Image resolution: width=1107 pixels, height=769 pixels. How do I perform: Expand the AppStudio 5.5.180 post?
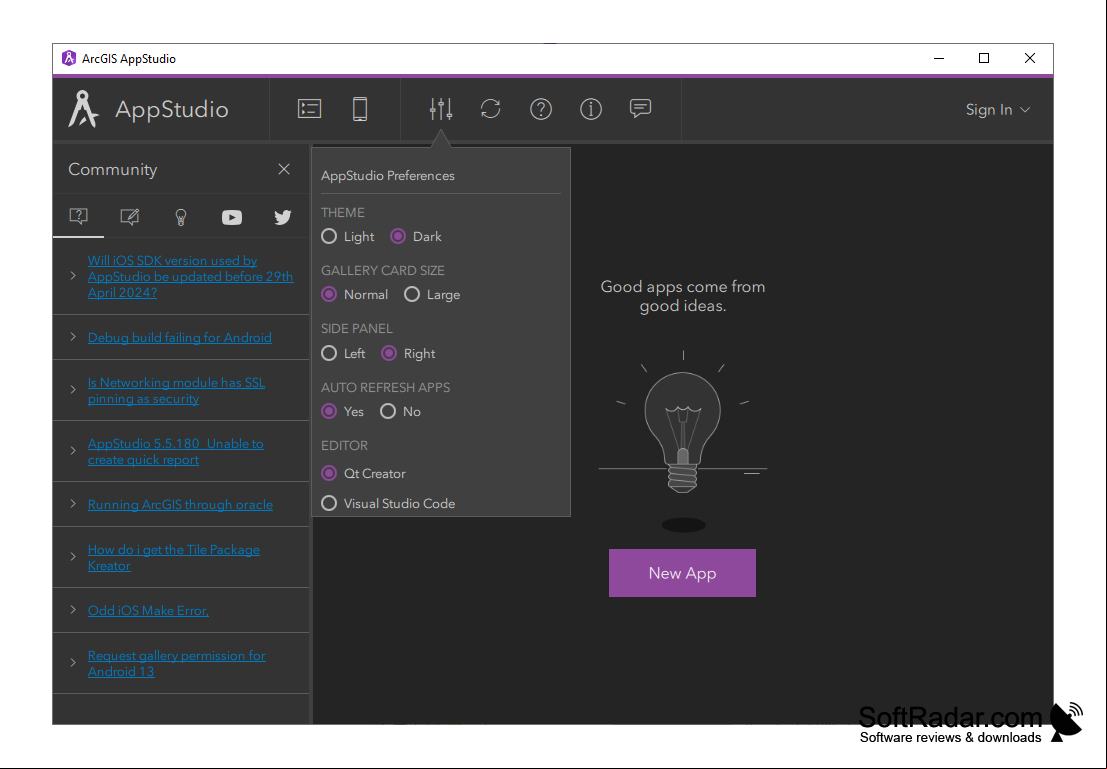click(73, 451)
